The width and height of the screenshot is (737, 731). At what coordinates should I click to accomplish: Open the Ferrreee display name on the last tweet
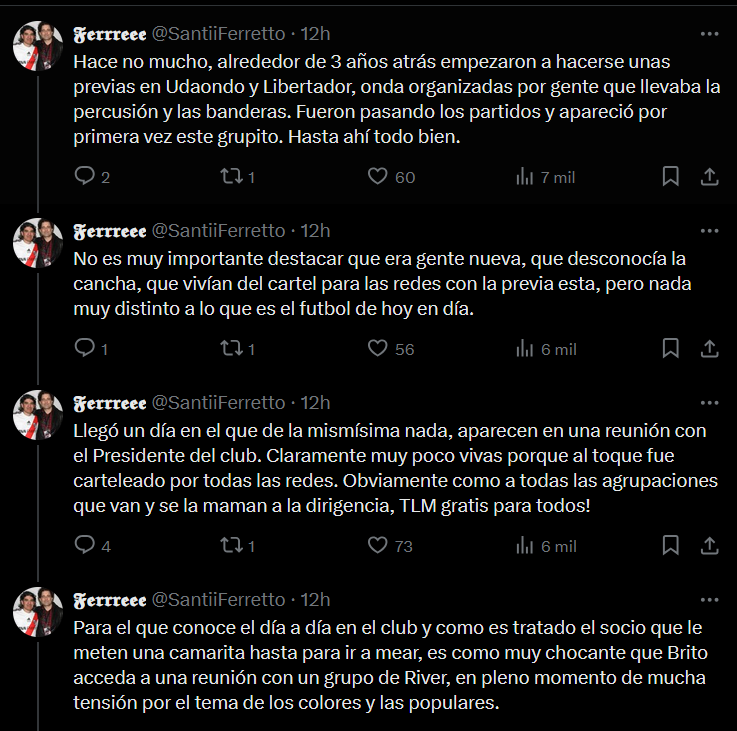tap(110, 600)
